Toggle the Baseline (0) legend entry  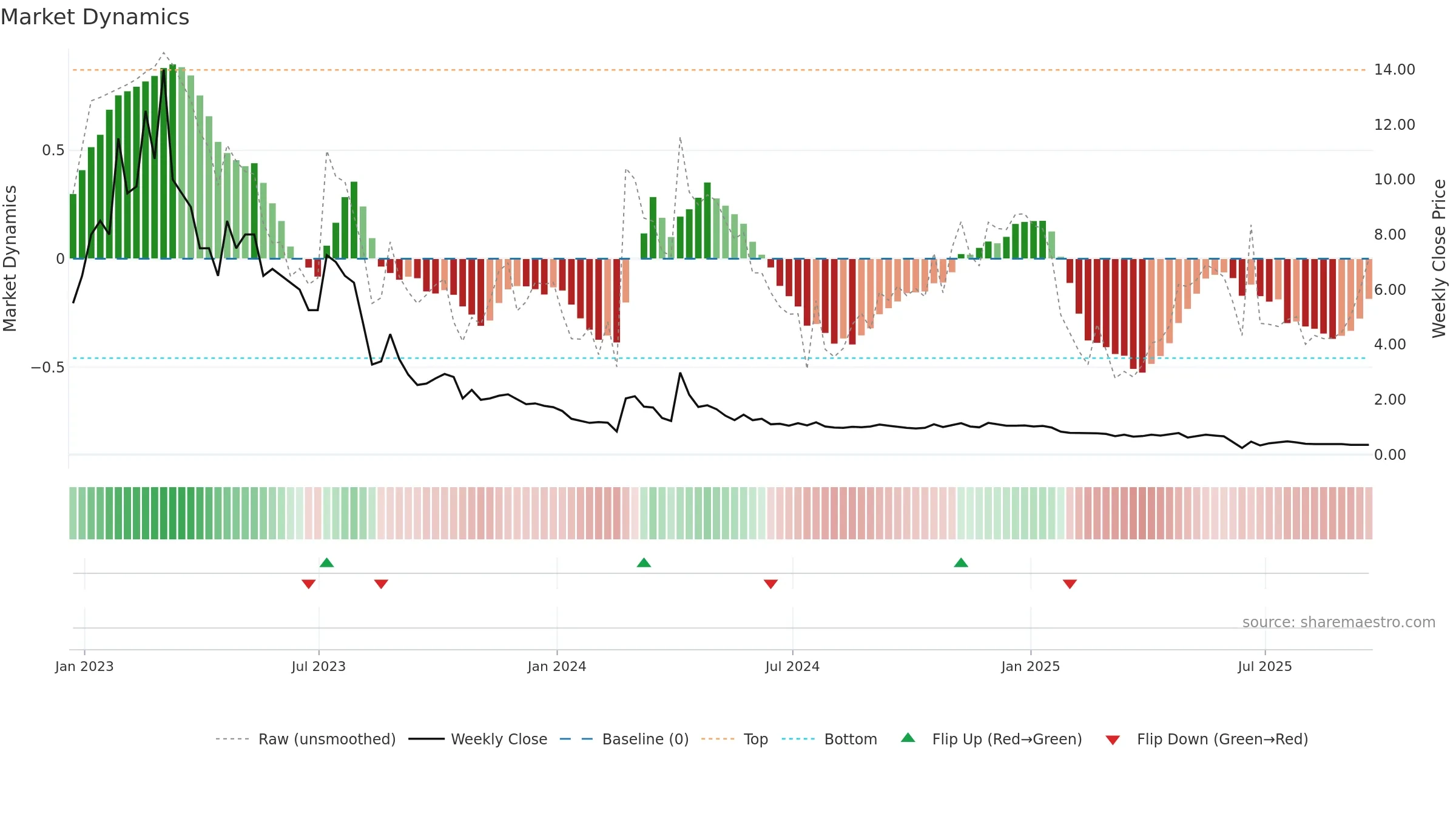[624, 739]
